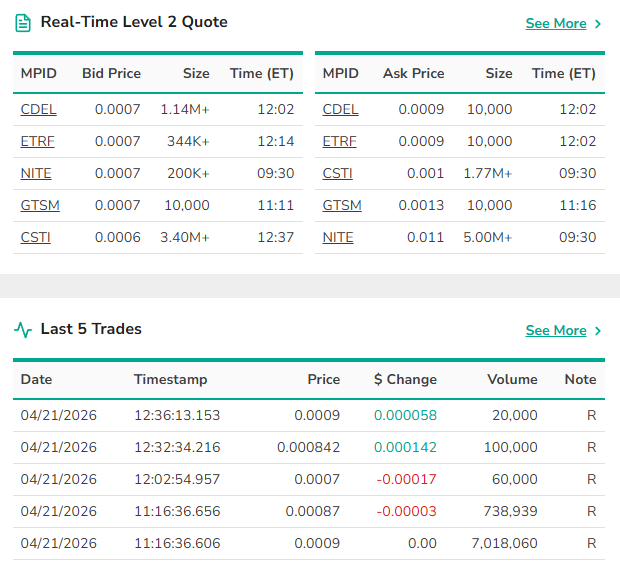Select timestamp 11:16:36.606
This screenshot has height=570, width=620.
(177, 543)
